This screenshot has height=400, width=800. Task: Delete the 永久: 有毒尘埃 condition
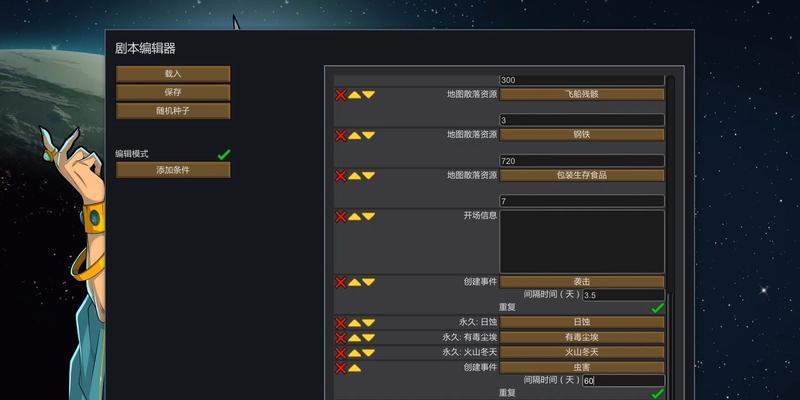point(340,338)
